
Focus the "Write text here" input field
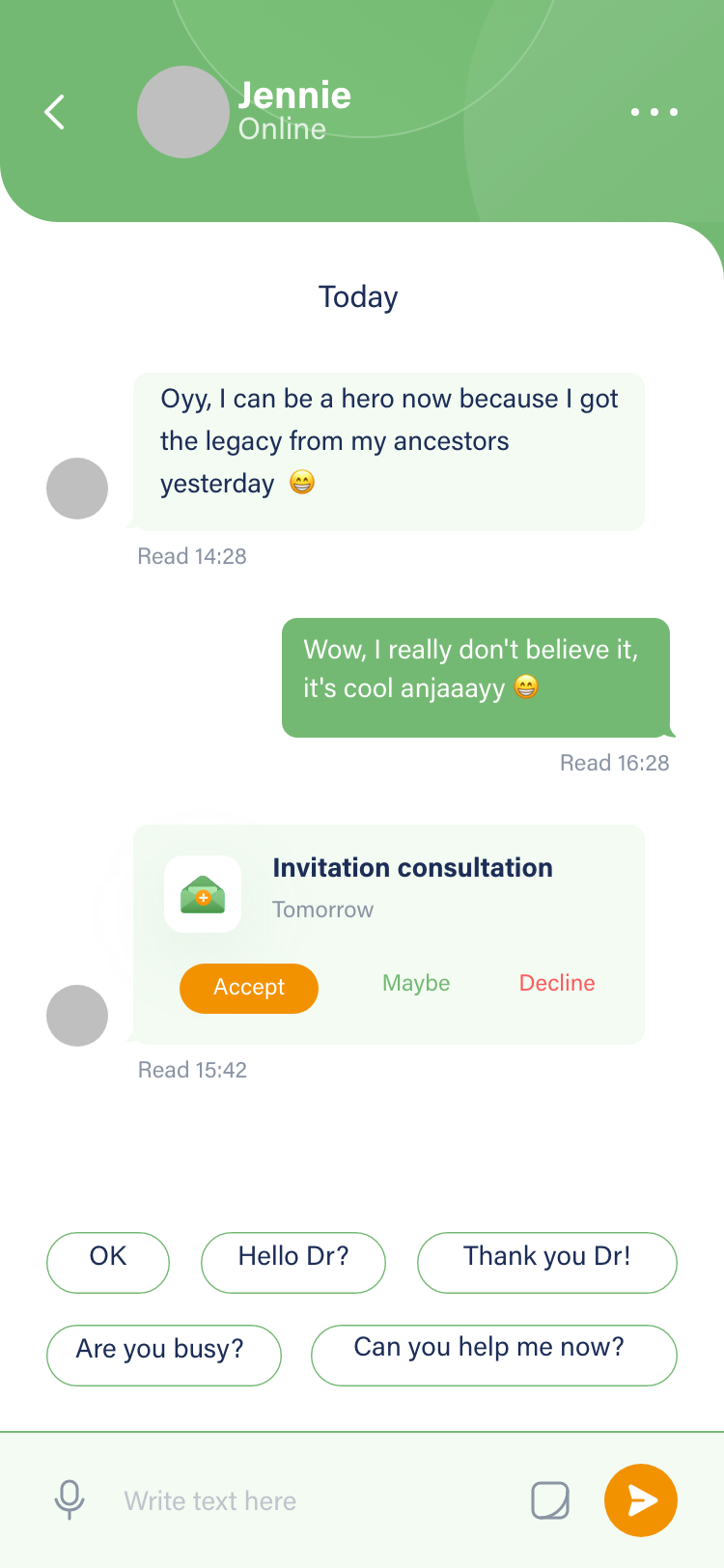309,1500
